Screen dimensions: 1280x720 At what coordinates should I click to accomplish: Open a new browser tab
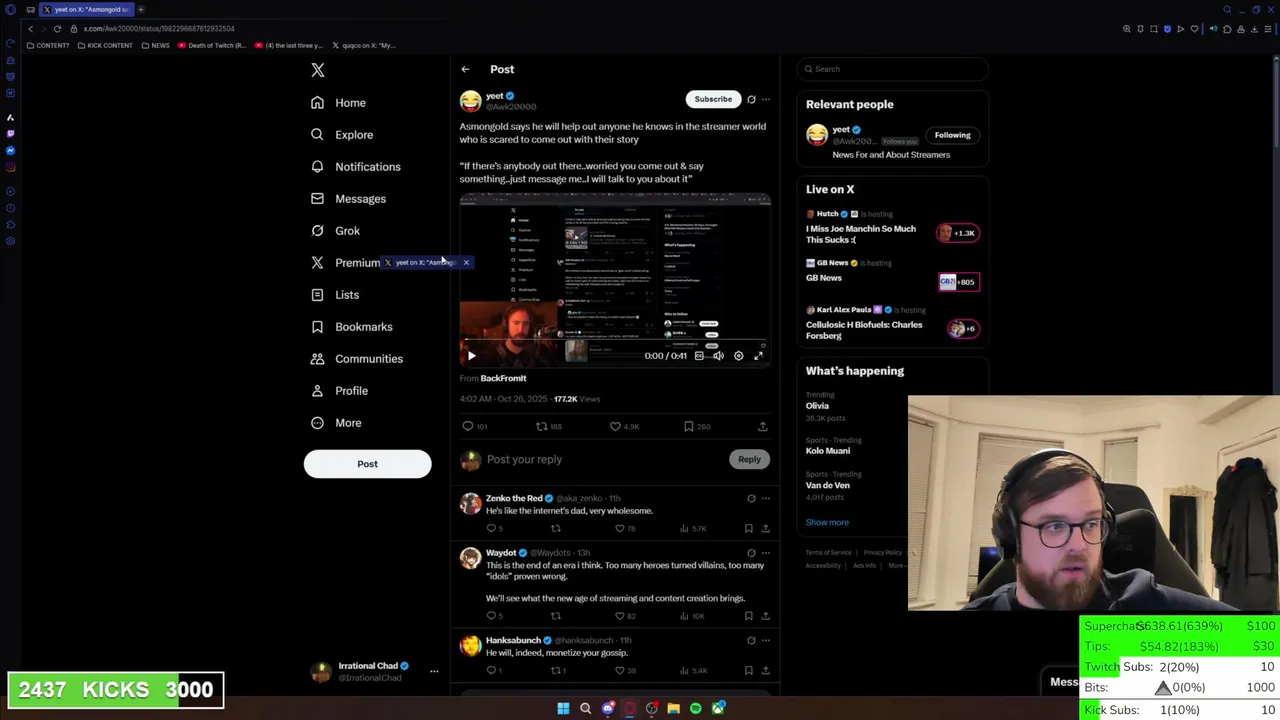(x=141, y=10)
